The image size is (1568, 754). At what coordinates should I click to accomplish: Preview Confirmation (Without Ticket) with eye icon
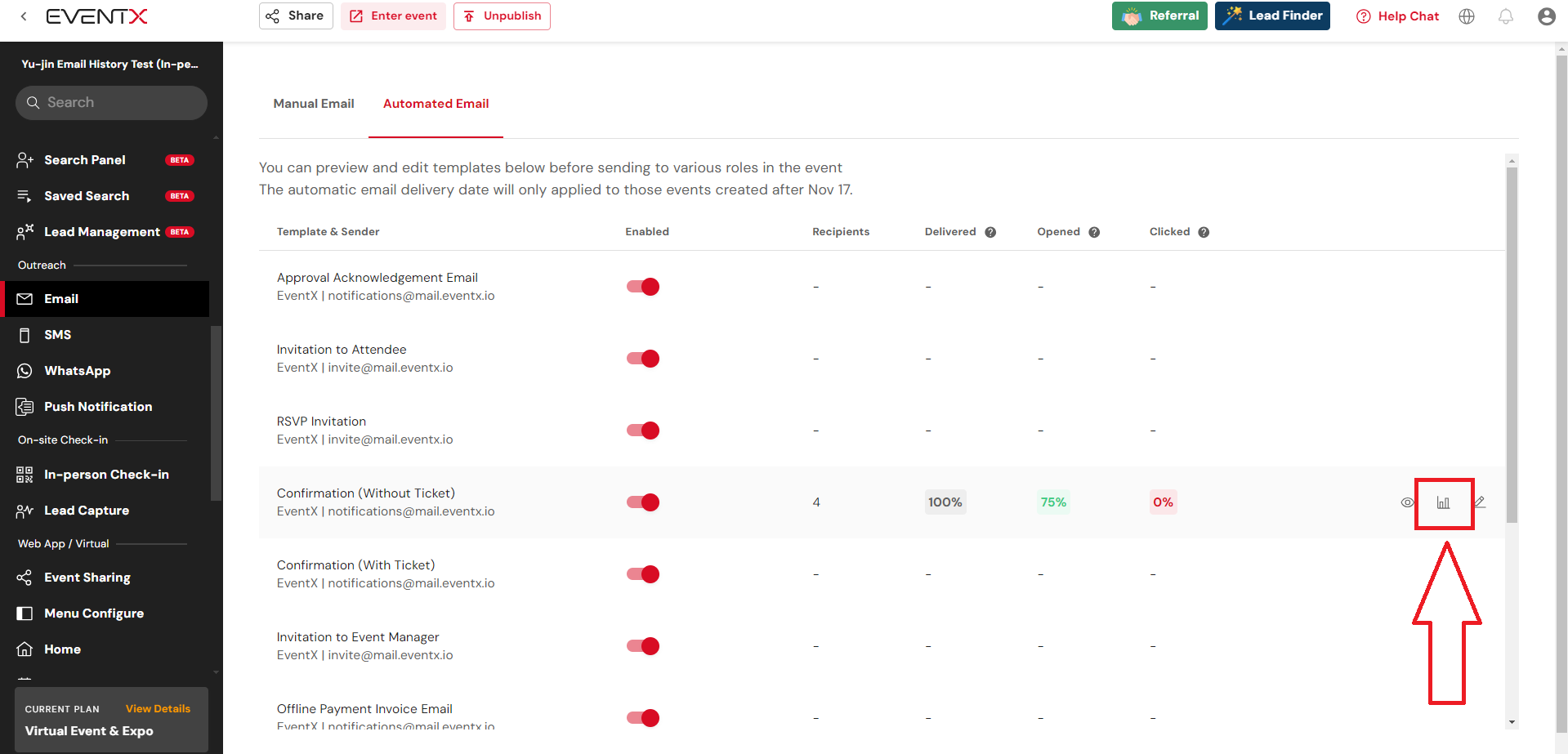click(1407, 502)
